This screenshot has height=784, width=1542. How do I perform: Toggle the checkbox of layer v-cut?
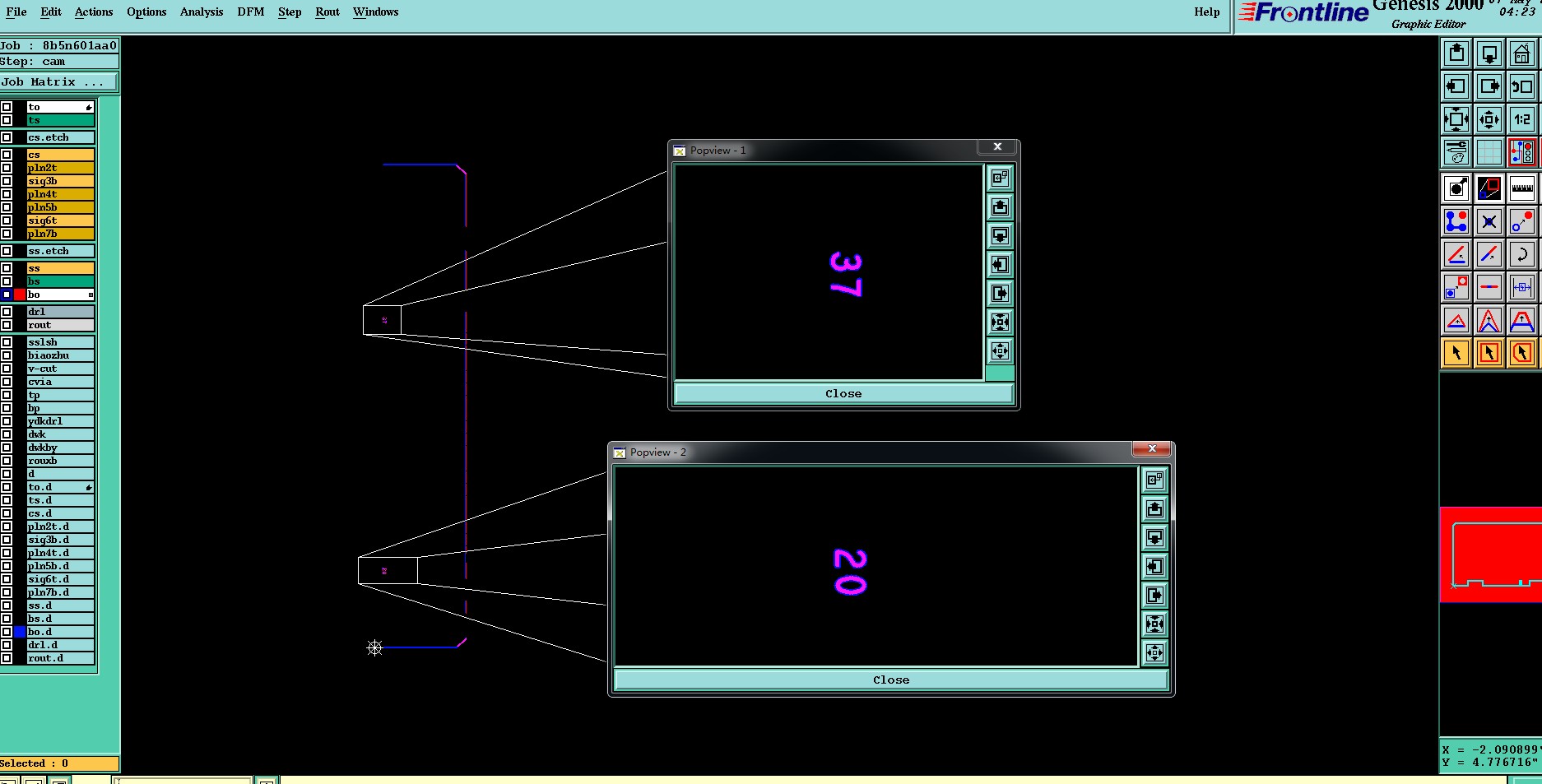point(7,369)
